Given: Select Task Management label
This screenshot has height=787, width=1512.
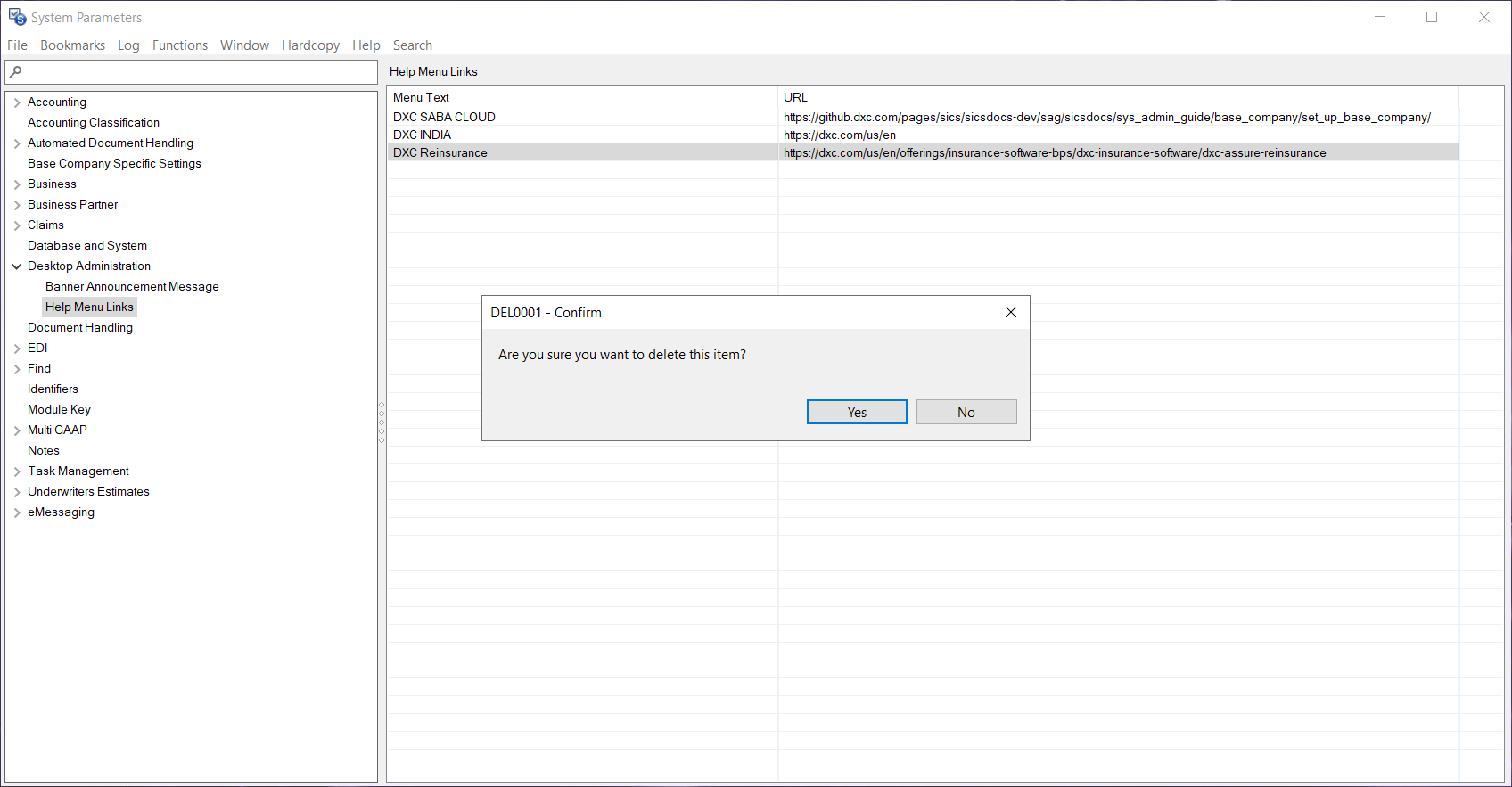Looking at the screenshot, I should (78, 471).
